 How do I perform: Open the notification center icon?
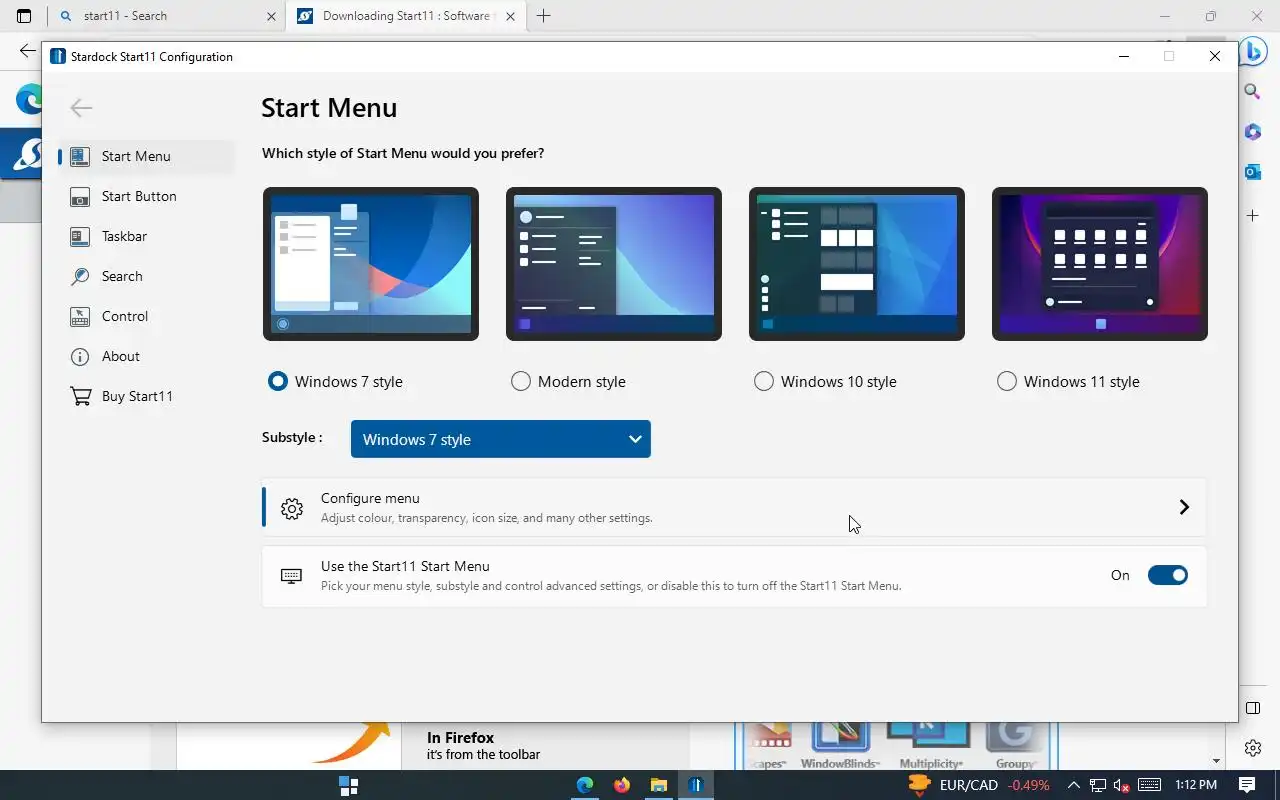[1247, 785]
